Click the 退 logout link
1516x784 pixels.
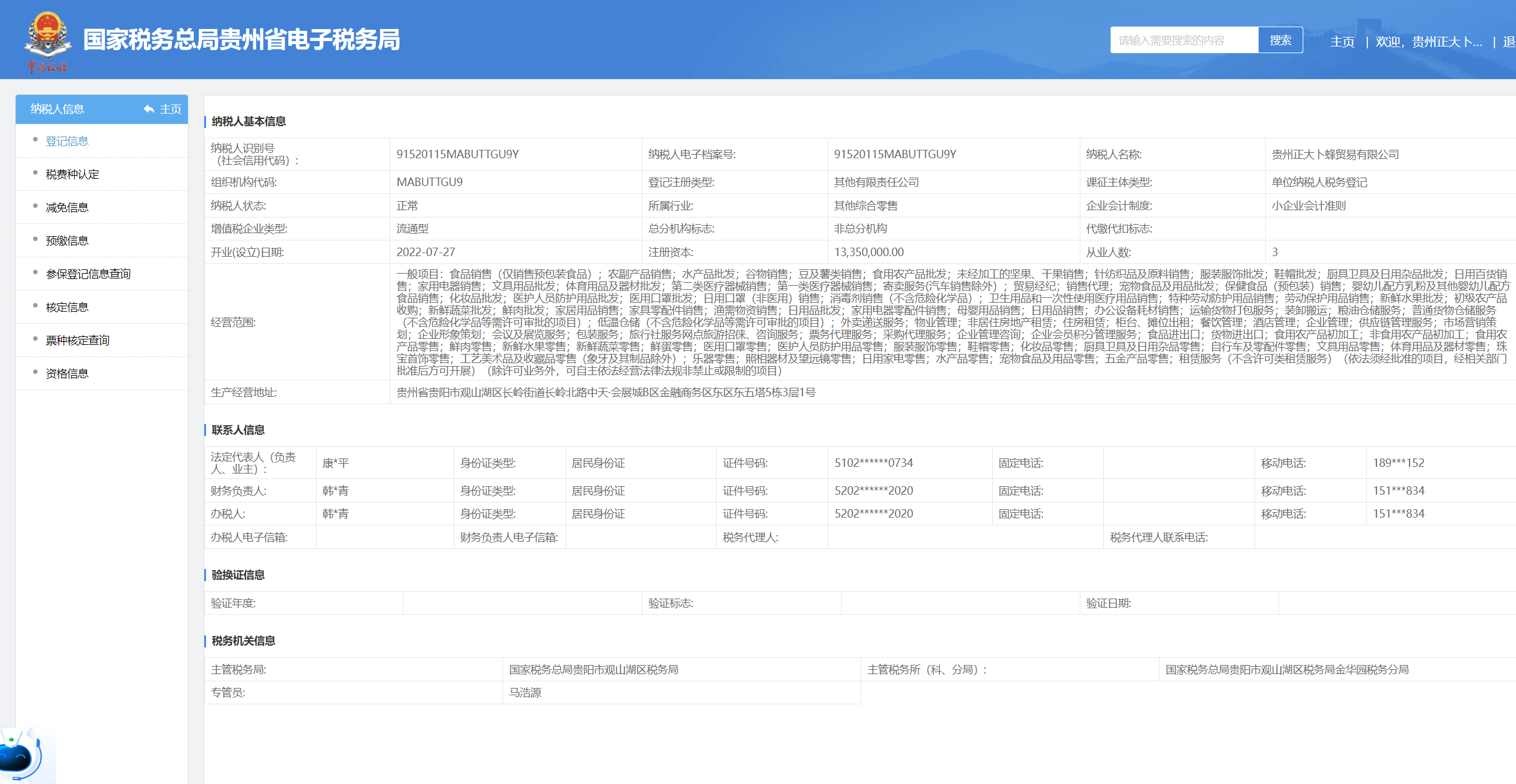[x=1508, y=41]
